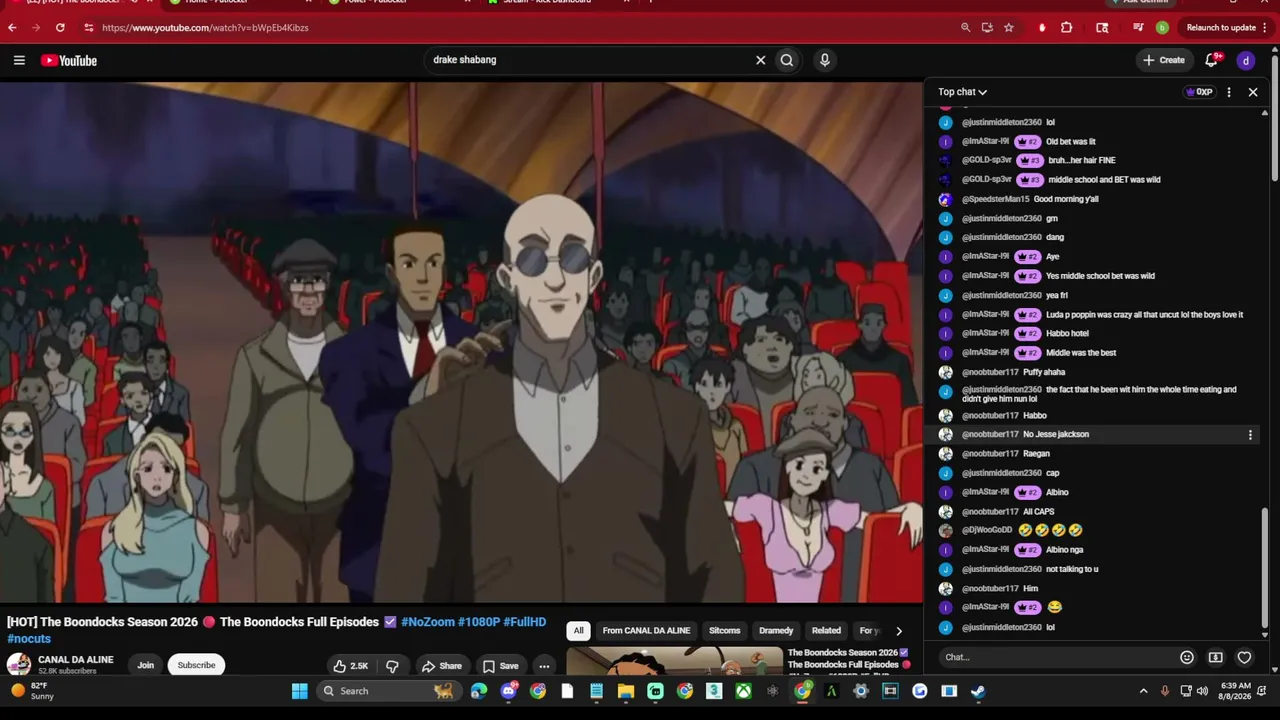Reload the current page
Viewport: 1280px width, 720px height.
point(60,28)
